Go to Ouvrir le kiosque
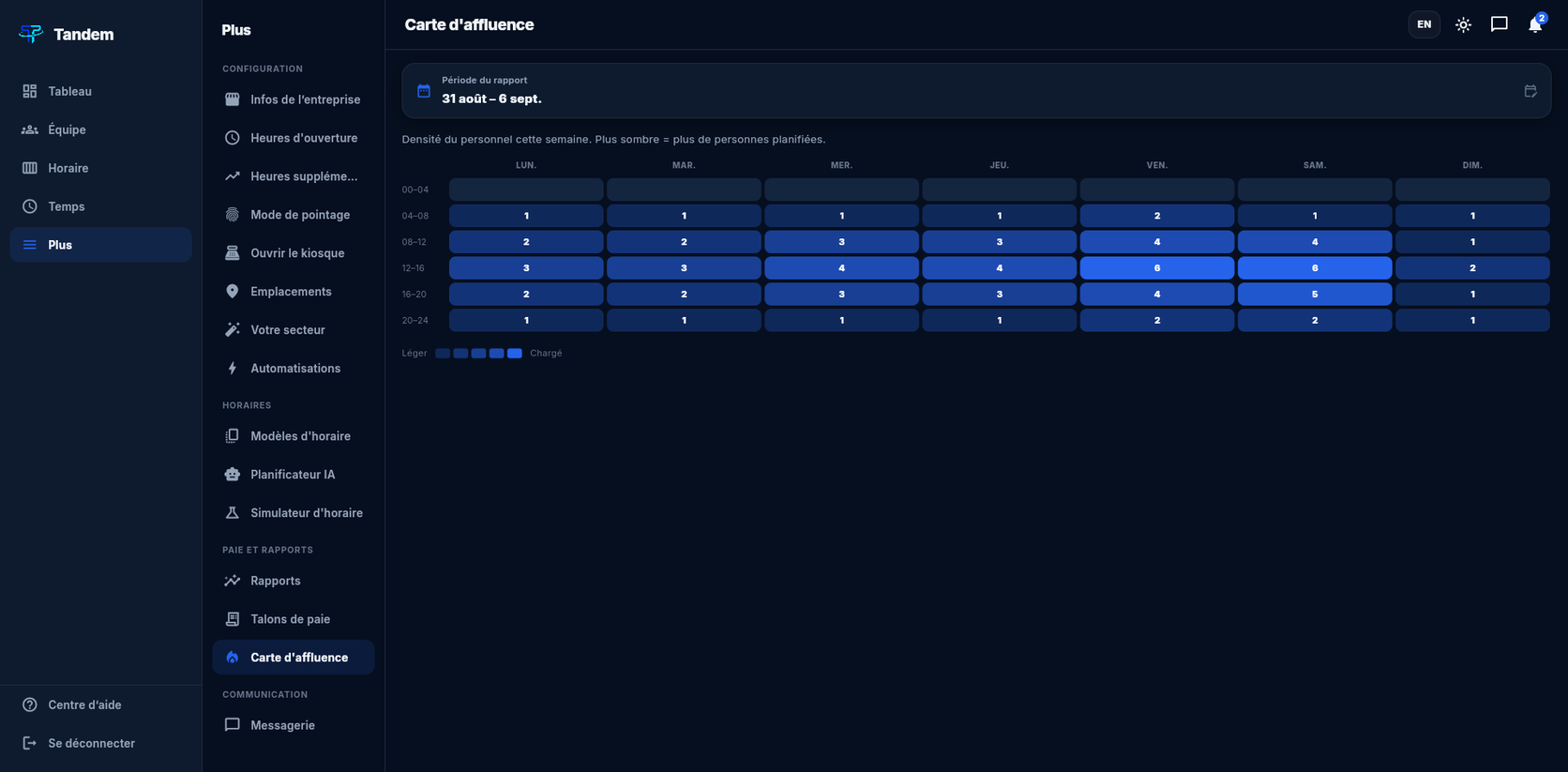This screenshot has width=1568, height=772. pos(294,253)
